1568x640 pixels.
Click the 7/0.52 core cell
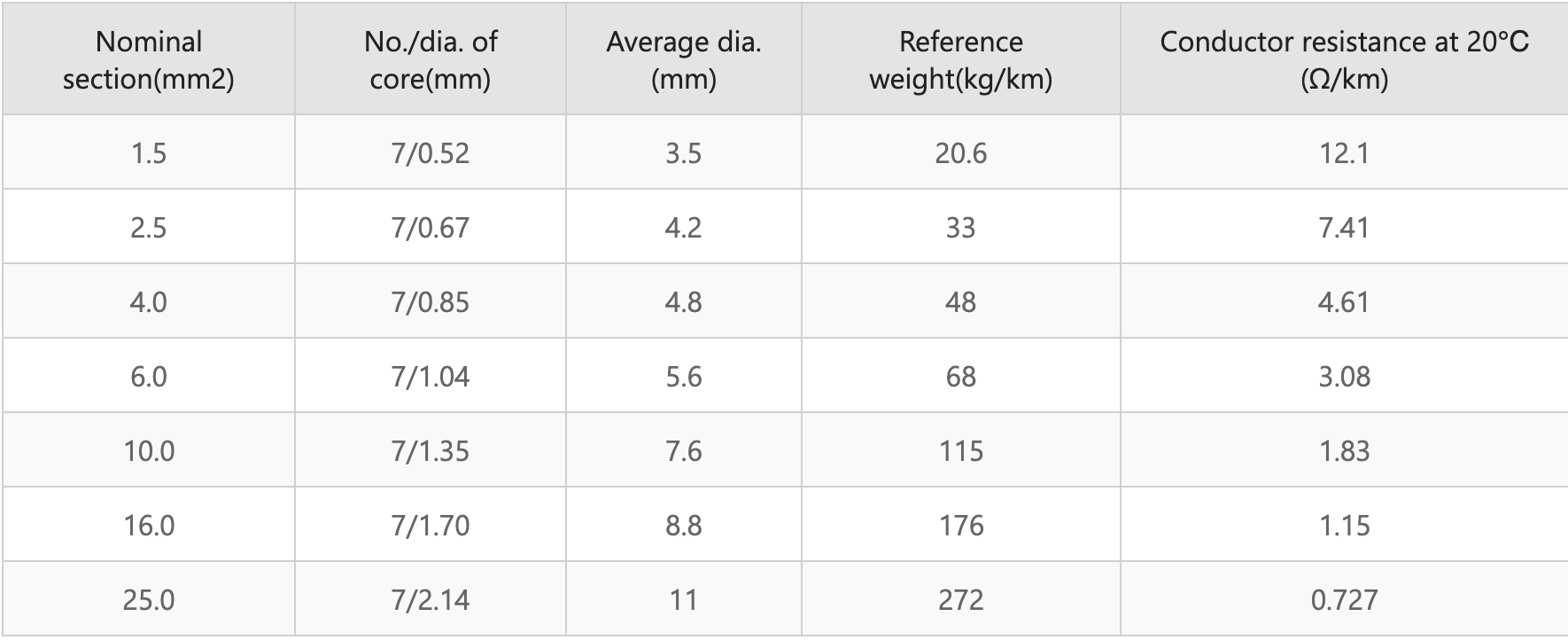[431, 153]
